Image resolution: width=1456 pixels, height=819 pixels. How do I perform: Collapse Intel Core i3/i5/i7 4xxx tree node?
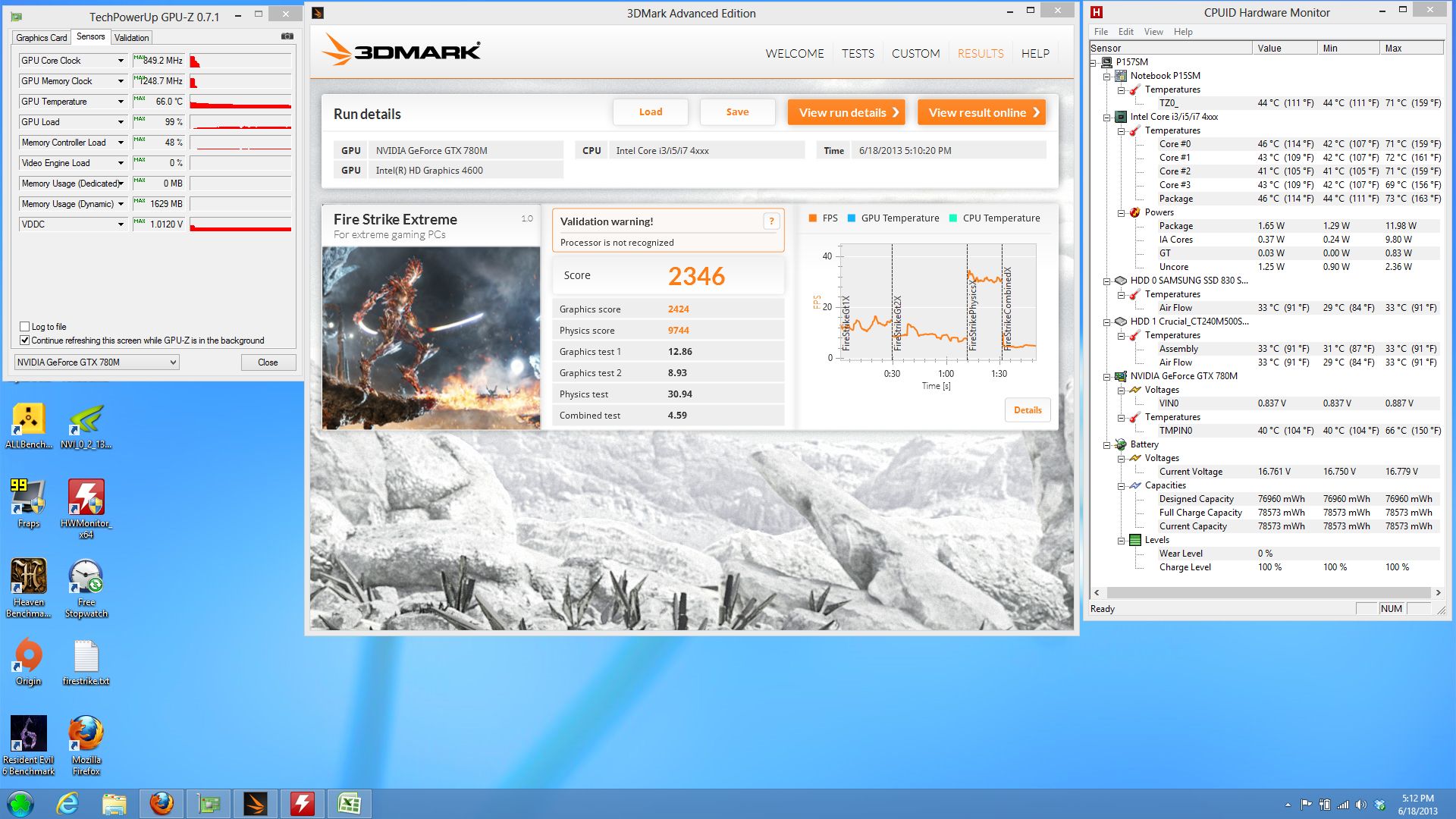tap(1106, 117)
